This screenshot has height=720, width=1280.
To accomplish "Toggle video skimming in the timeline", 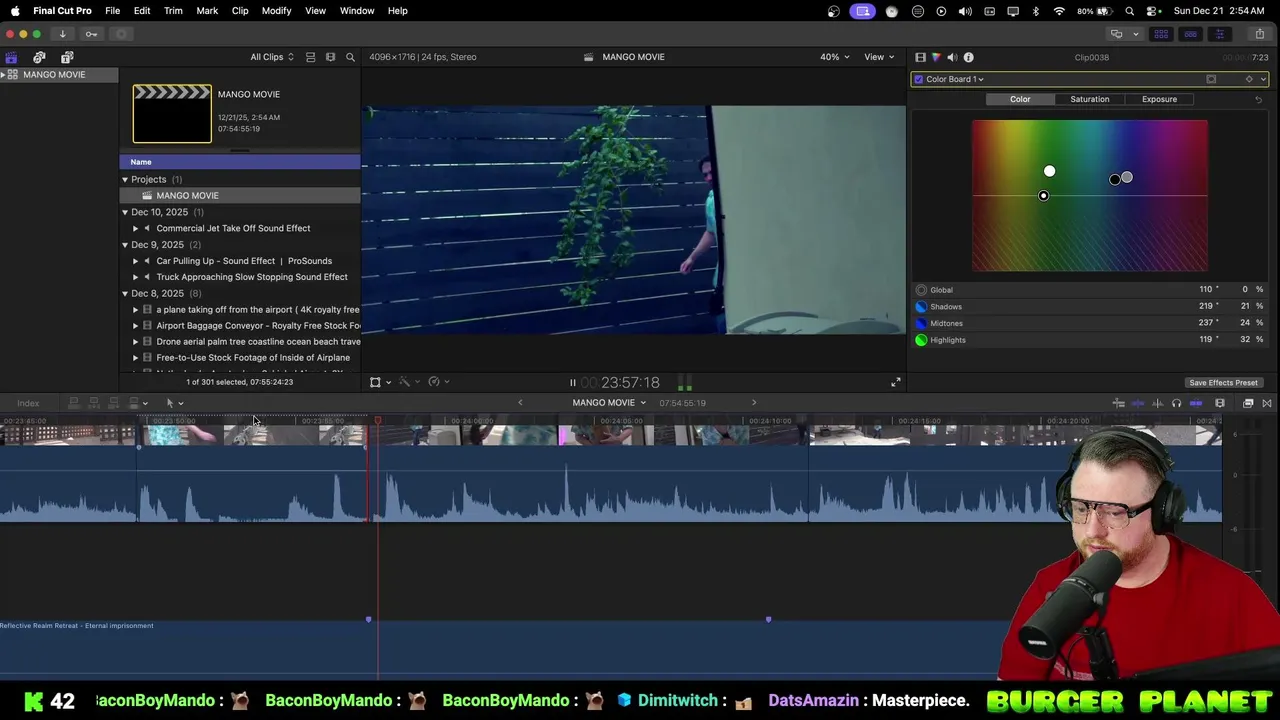I will coord(1138,403).
